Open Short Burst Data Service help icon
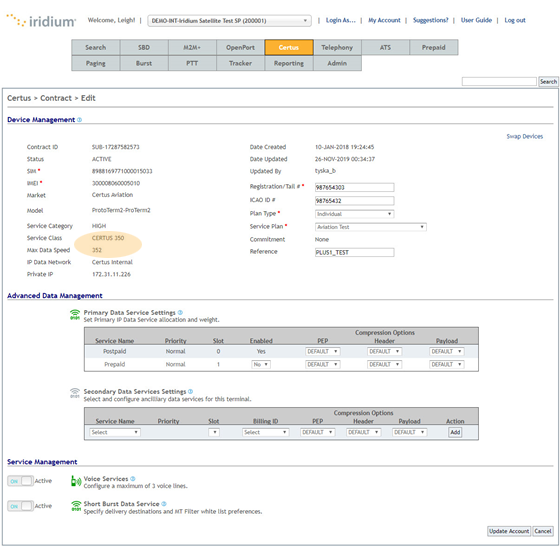The height and width of the screenshot is (547, 560). [x=164, y=503]
